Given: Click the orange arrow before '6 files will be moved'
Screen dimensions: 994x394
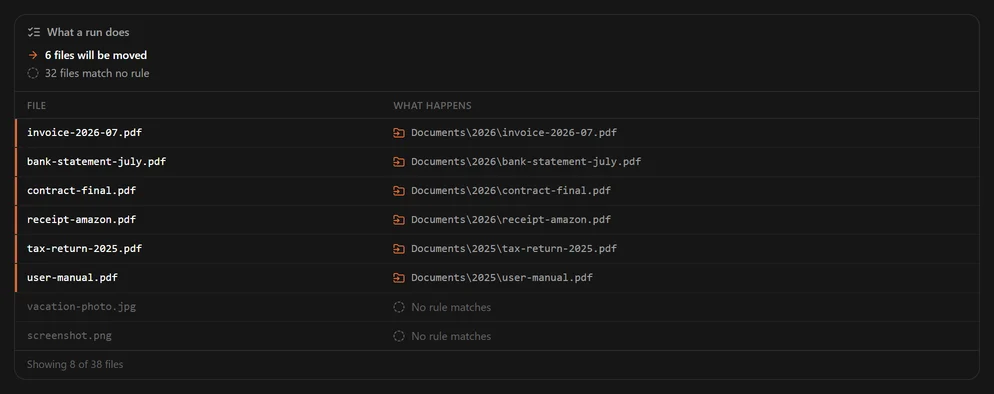Looking at the screenshot, I should click(33, 55).
